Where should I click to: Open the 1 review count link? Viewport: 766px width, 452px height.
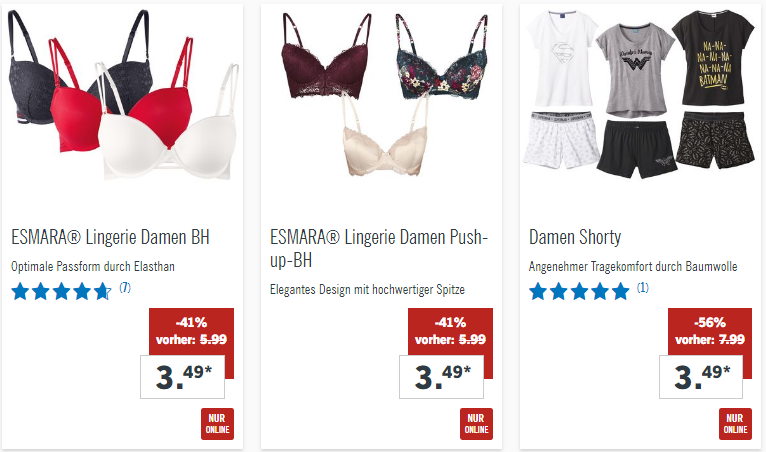(x=643, y=288)
